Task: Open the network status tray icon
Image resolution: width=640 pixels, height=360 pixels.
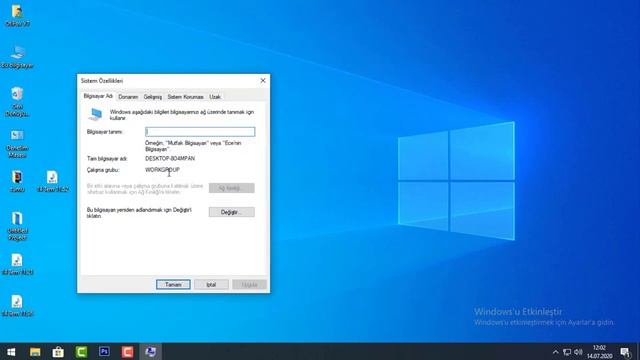Action: coord(567,352)
